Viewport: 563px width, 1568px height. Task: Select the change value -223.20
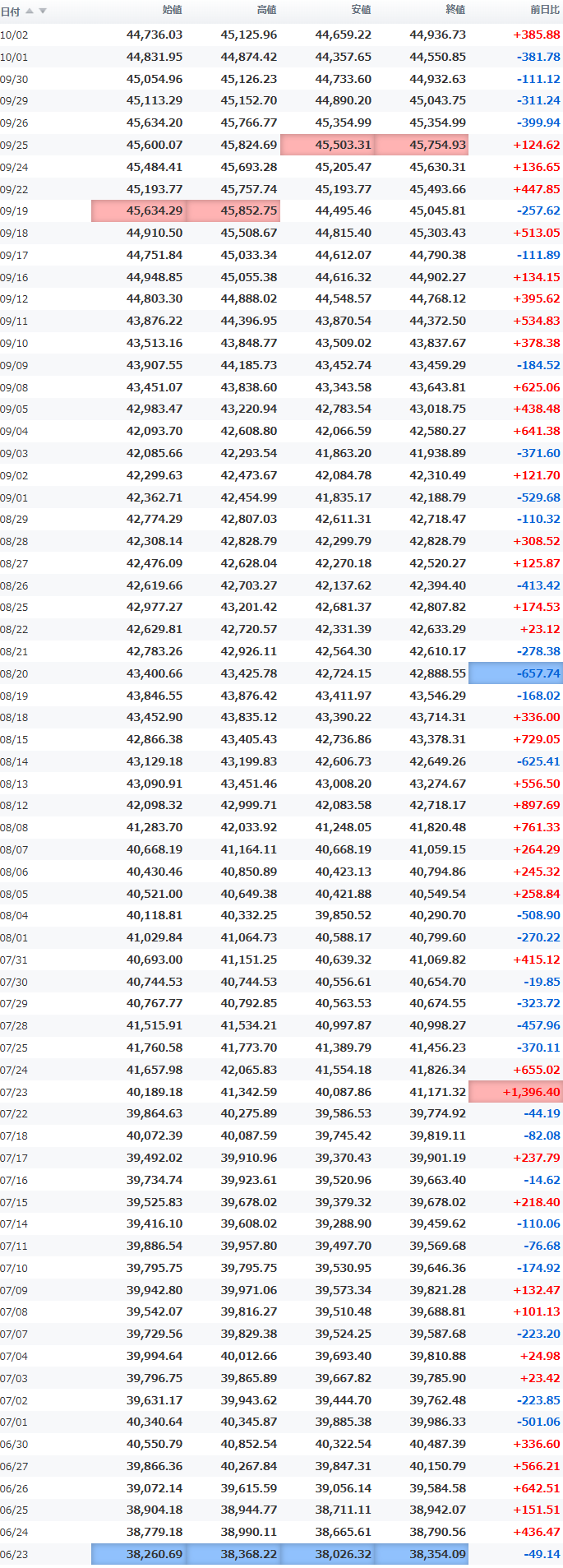[x=538, y=1334]
